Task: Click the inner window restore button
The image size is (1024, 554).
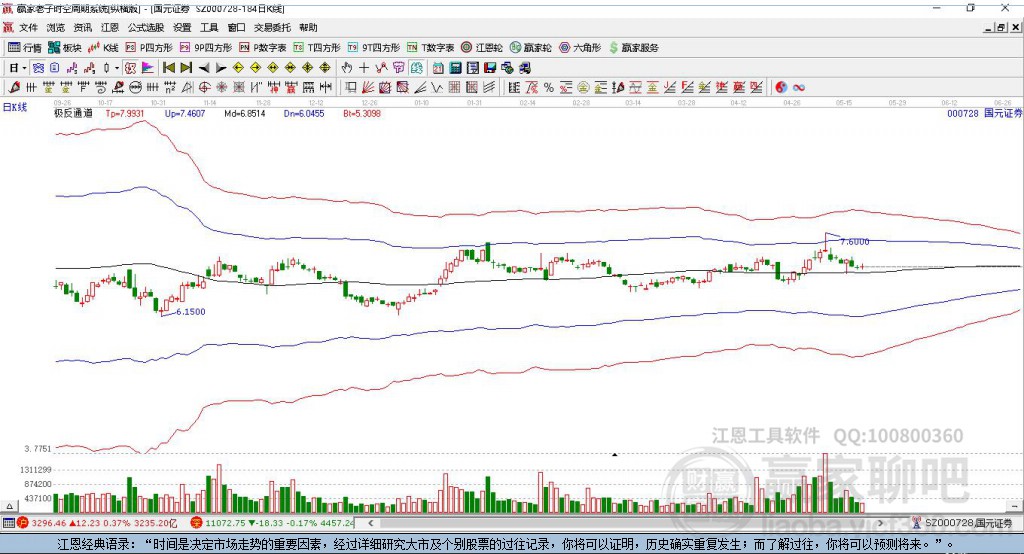Action: click(x=1001, y=27)
